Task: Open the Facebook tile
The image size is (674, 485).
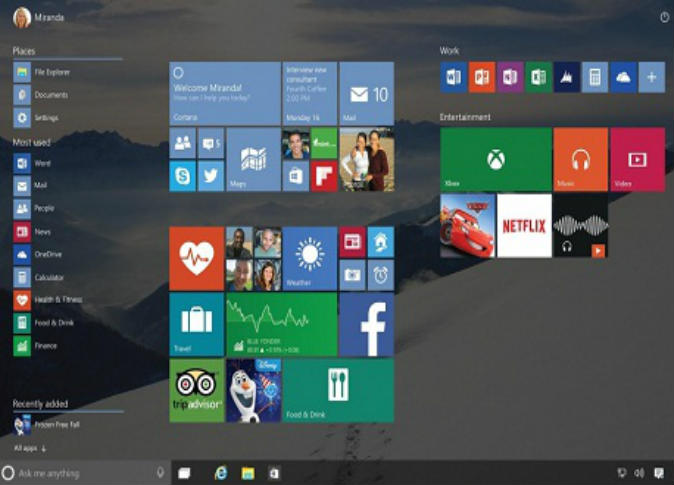Action: (x=367, y=325)
